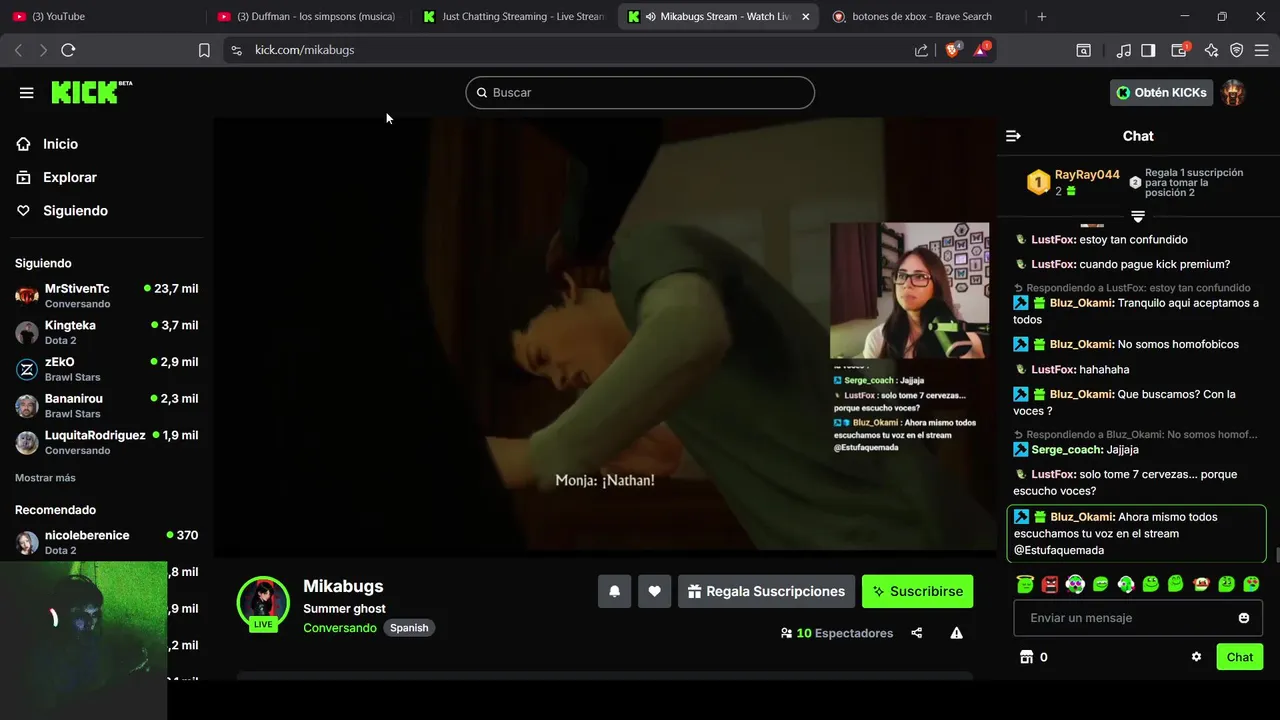Select the monkey face emote

[x=1201, y=584]
